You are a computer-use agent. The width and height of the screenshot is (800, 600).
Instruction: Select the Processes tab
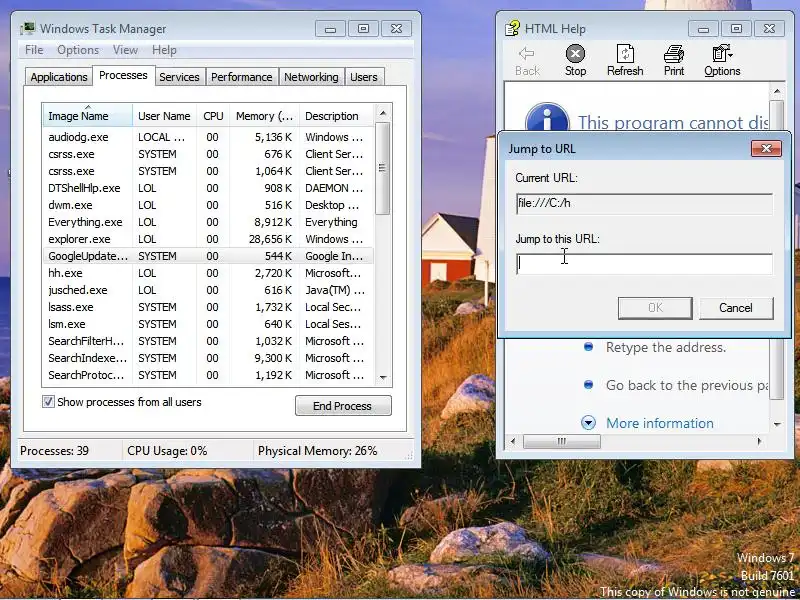pos(123,76)
